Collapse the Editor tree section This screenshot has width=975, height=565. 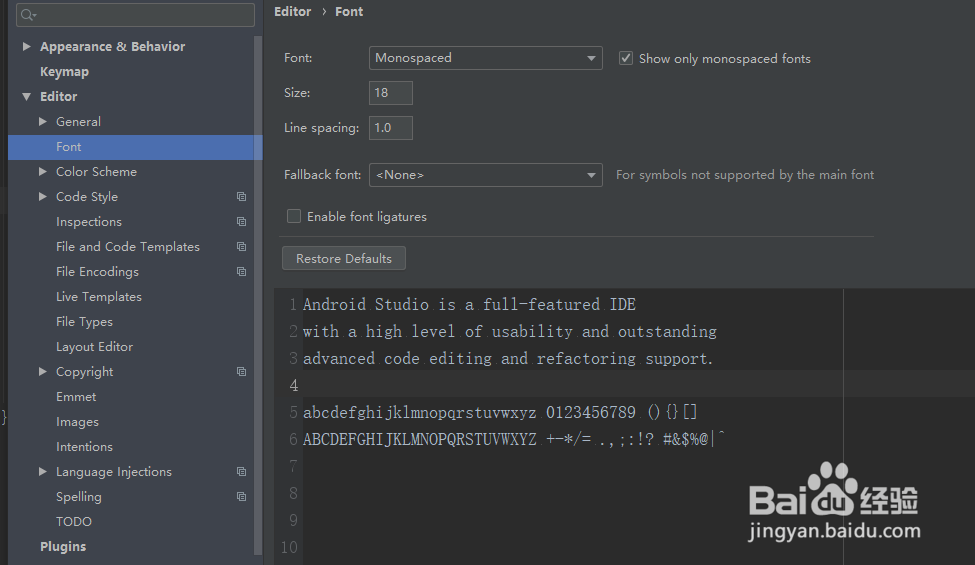coord(27,96)
